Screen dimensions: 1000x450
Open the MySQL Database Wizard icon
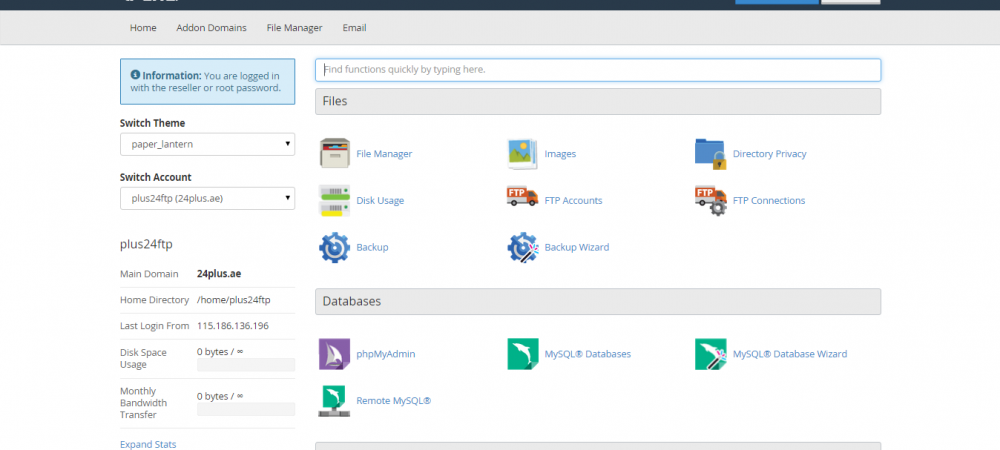coord(710,354)
